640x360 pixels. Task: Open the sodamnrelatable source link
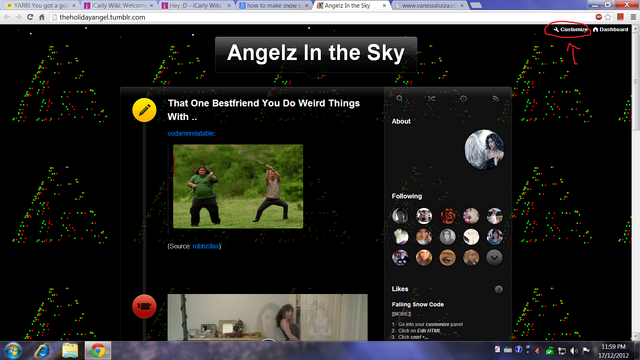191,133
